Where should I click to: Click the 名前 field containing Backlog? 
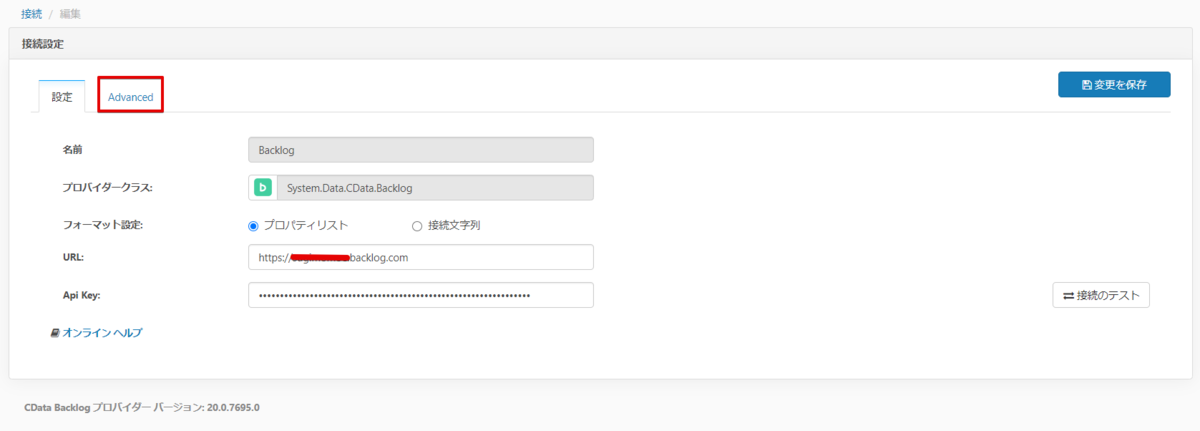[421, 150]
